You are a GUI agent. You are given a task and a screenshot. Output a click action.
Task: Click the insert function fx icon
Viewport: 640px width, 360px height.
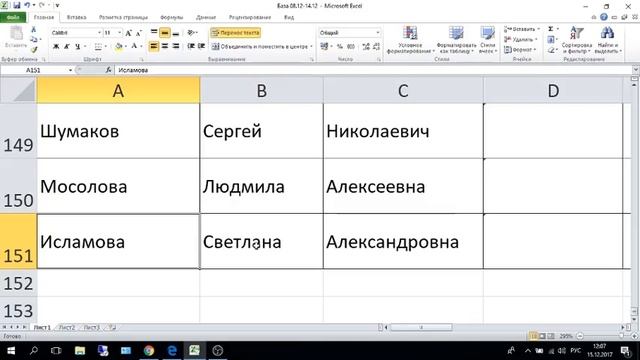pos(109,70)
